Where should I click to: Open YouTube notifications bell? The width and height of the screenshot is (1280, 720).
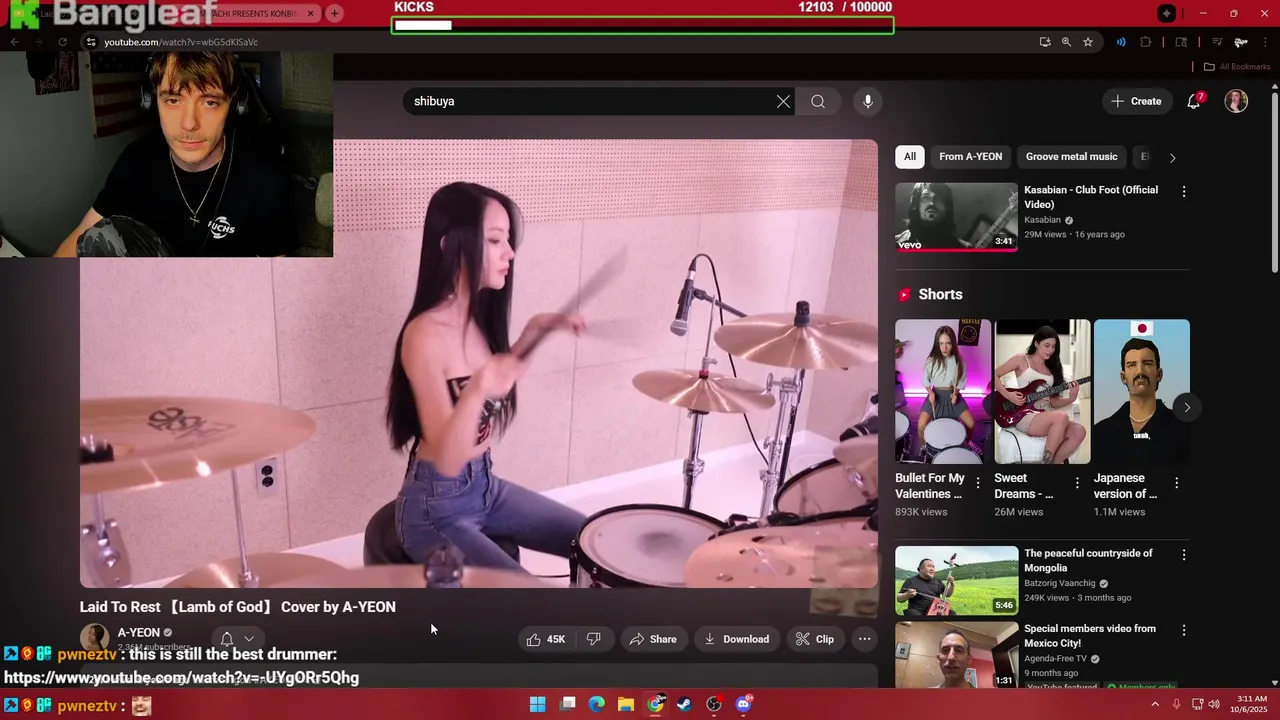[1193, 101]
